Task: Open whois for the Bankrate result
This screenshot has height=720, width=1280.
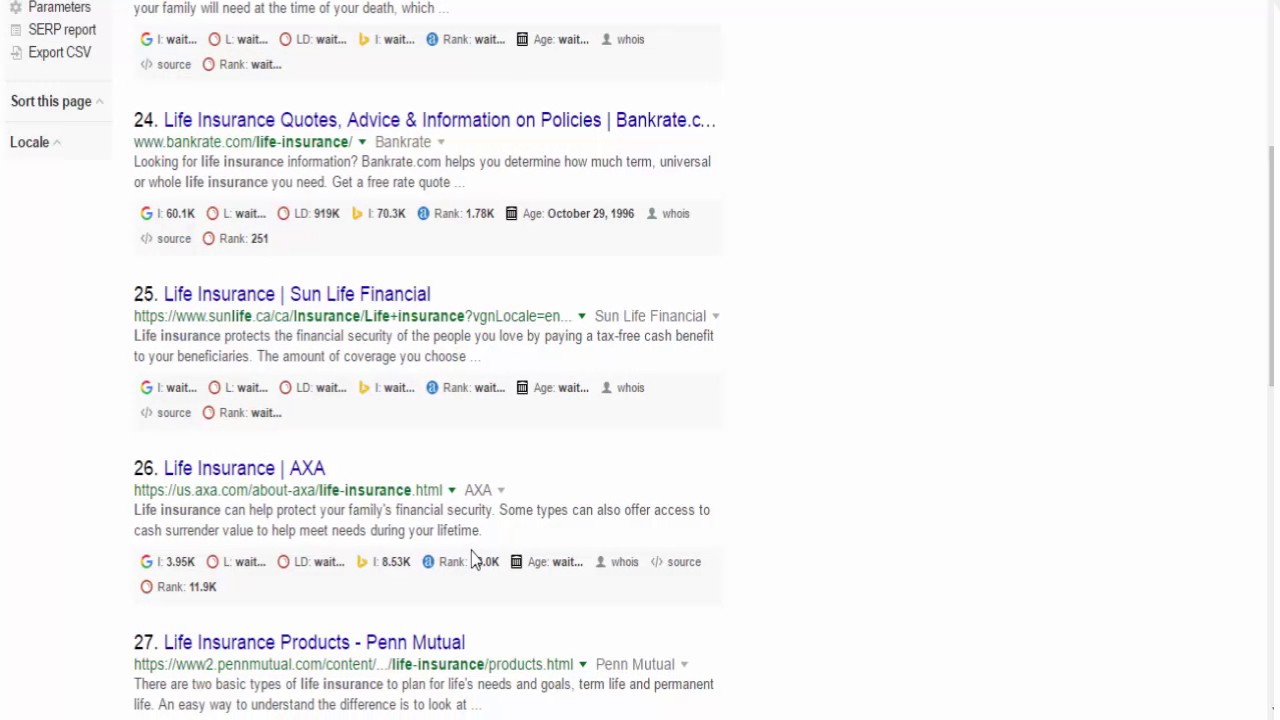Action: click(x=668, y=213)
